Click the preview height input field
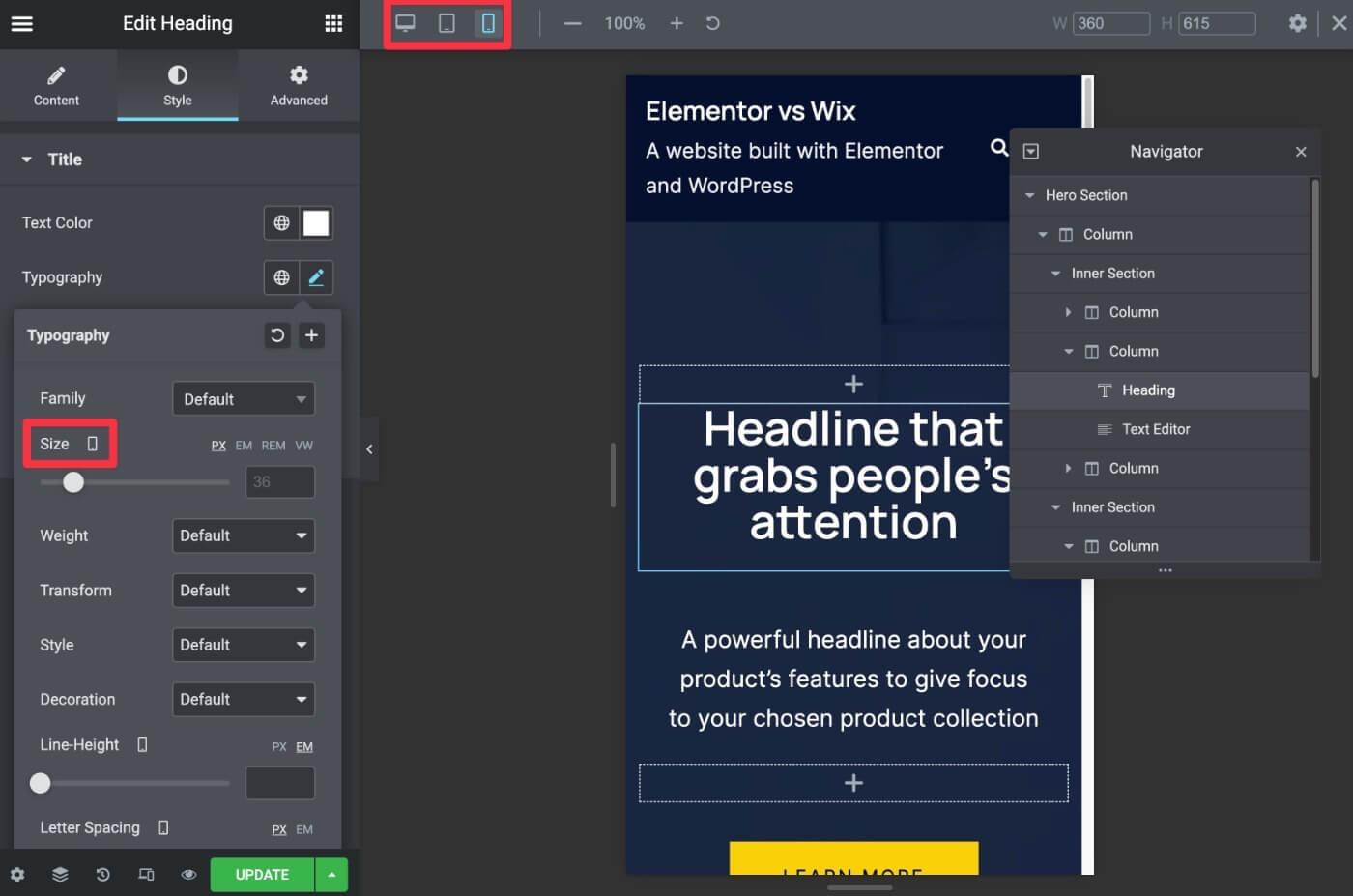The image size is (1353, 896). [x=1217, y=23]
